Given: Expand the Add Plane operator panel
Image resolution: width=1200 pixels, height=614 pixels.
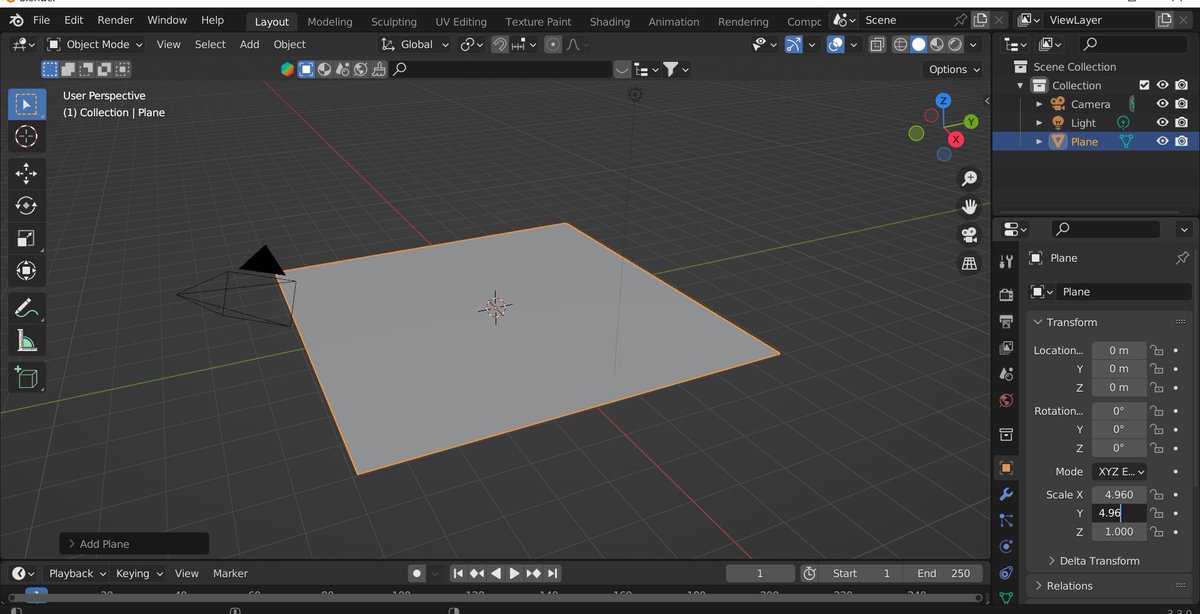Looking at the screenshot, I should 134,544.
